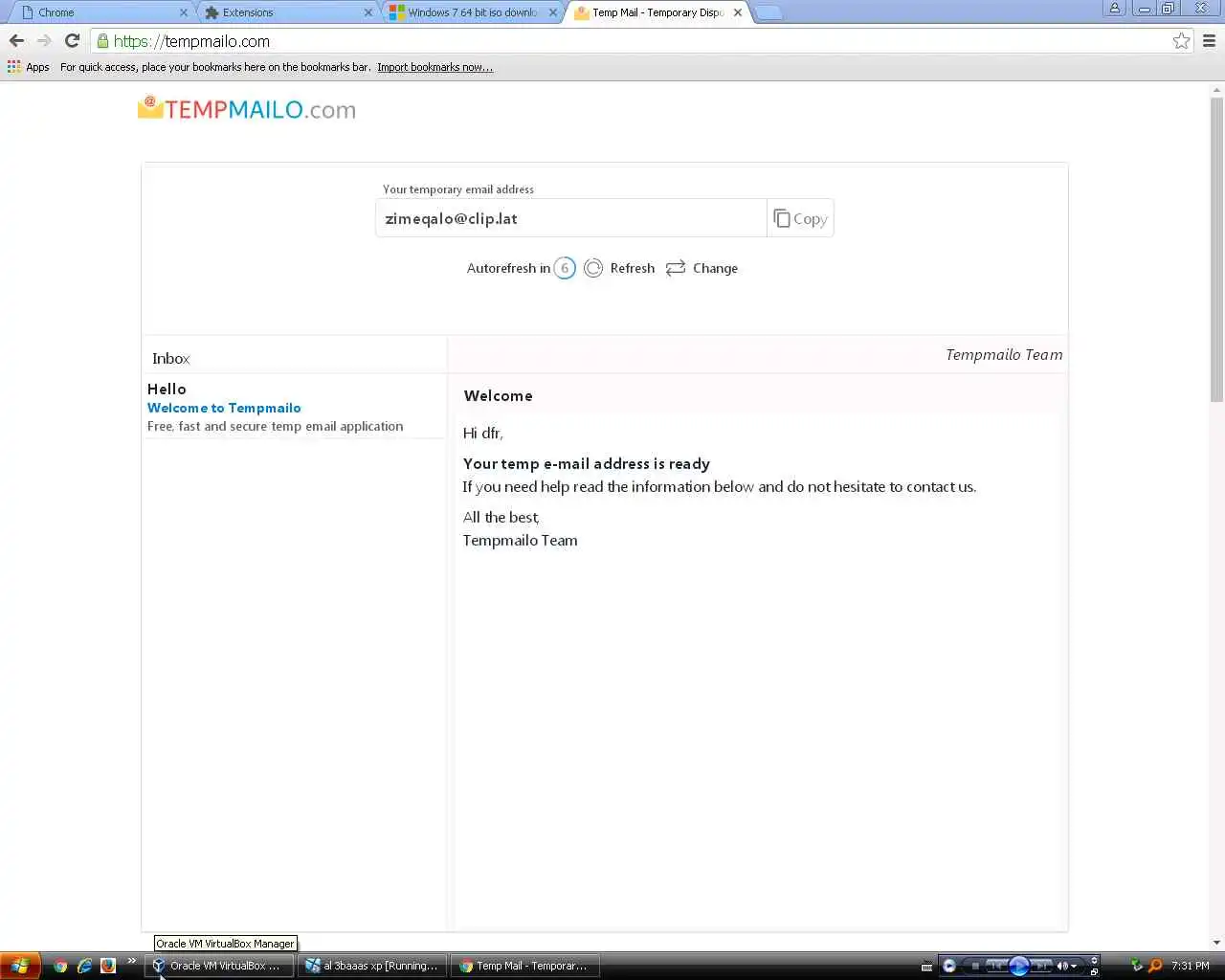Reload the tempmailo page
The width and height of the screenshot is (1225, 980).
72,40
